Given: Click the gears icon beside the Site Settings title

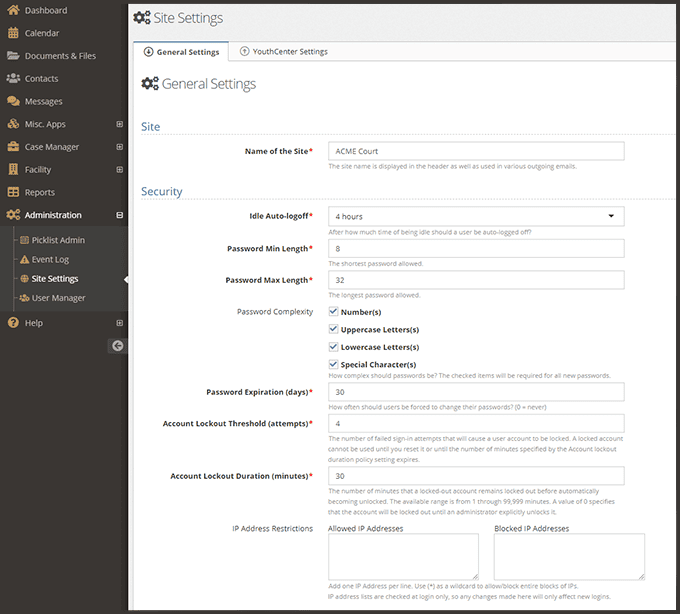Looking at the screenshot, I should coord(142,17).
